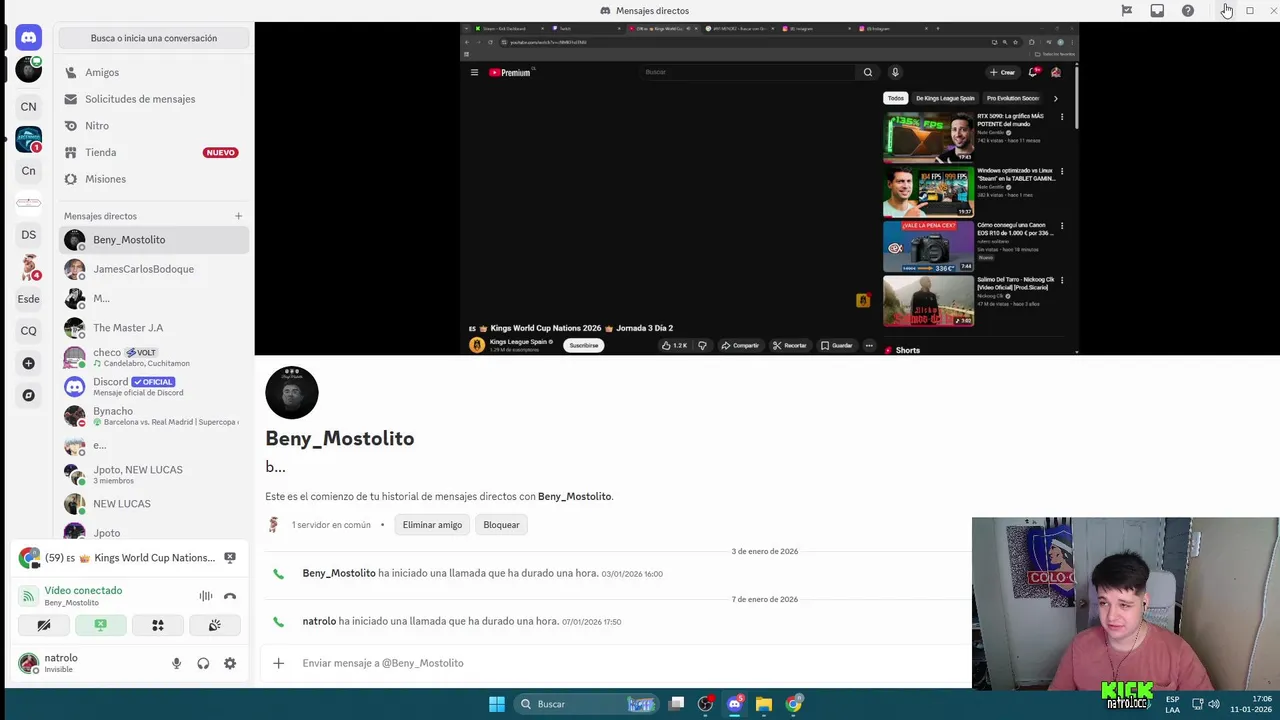
Task: Open Solicitudes de mensajes
Action: point(153,99)
